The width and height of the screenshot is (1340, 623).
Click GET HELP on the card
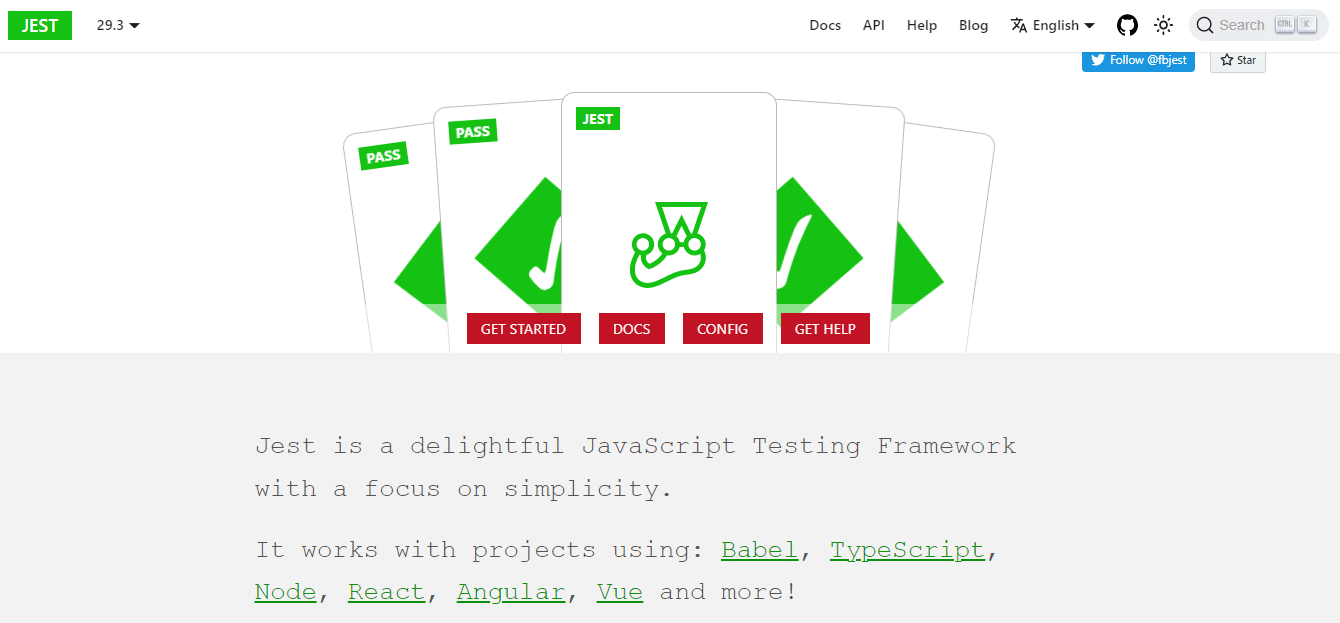tap(825, 328)
